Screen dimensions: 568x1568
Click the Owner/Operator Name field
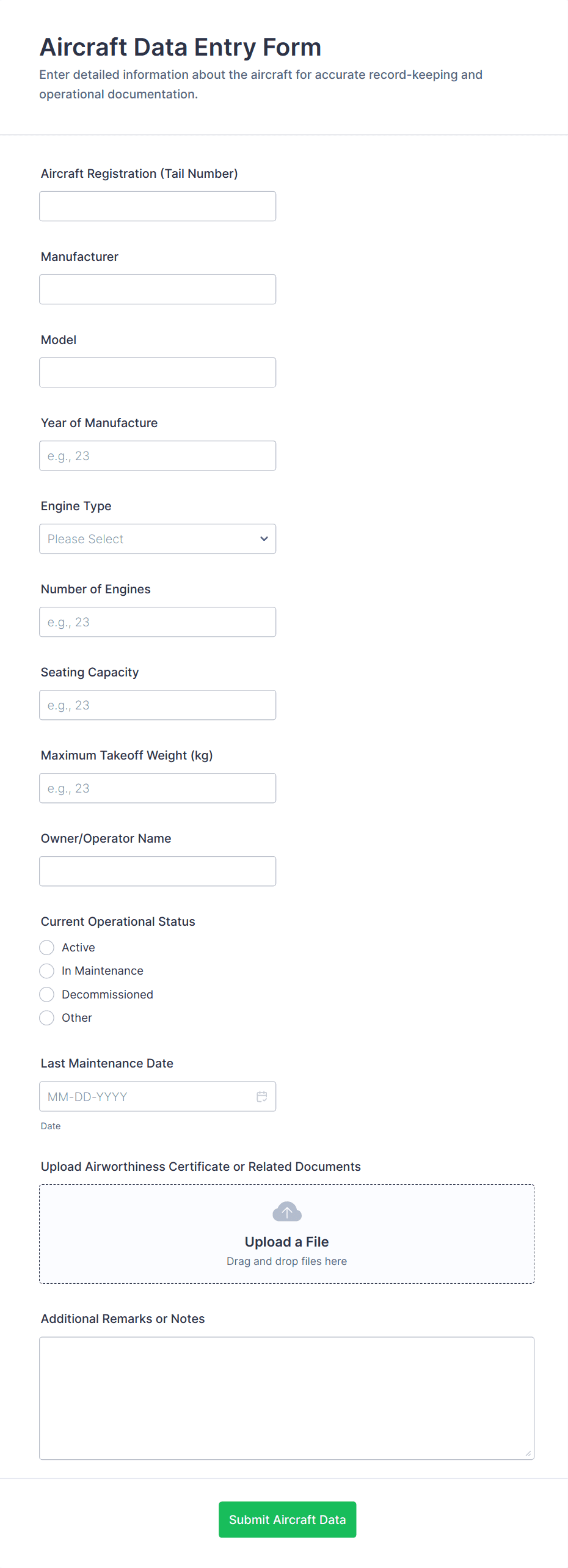158,871
